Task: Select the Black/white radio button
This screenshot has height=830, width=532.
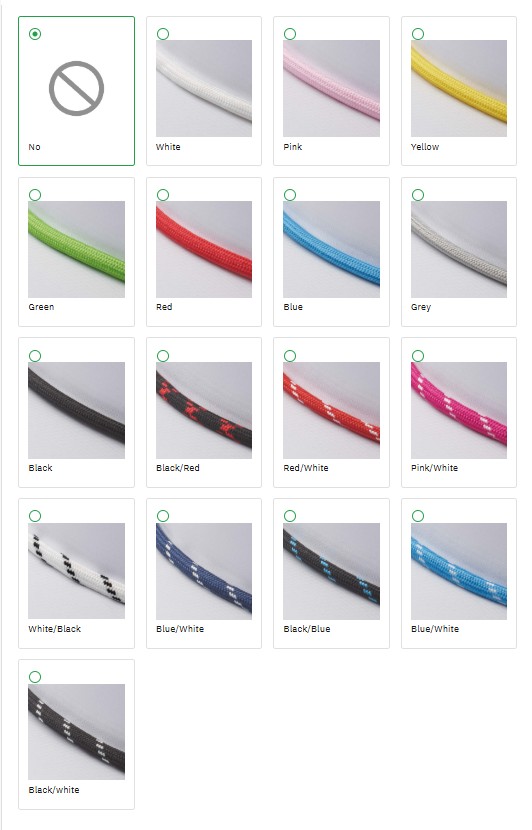Action: click(35, 676)
